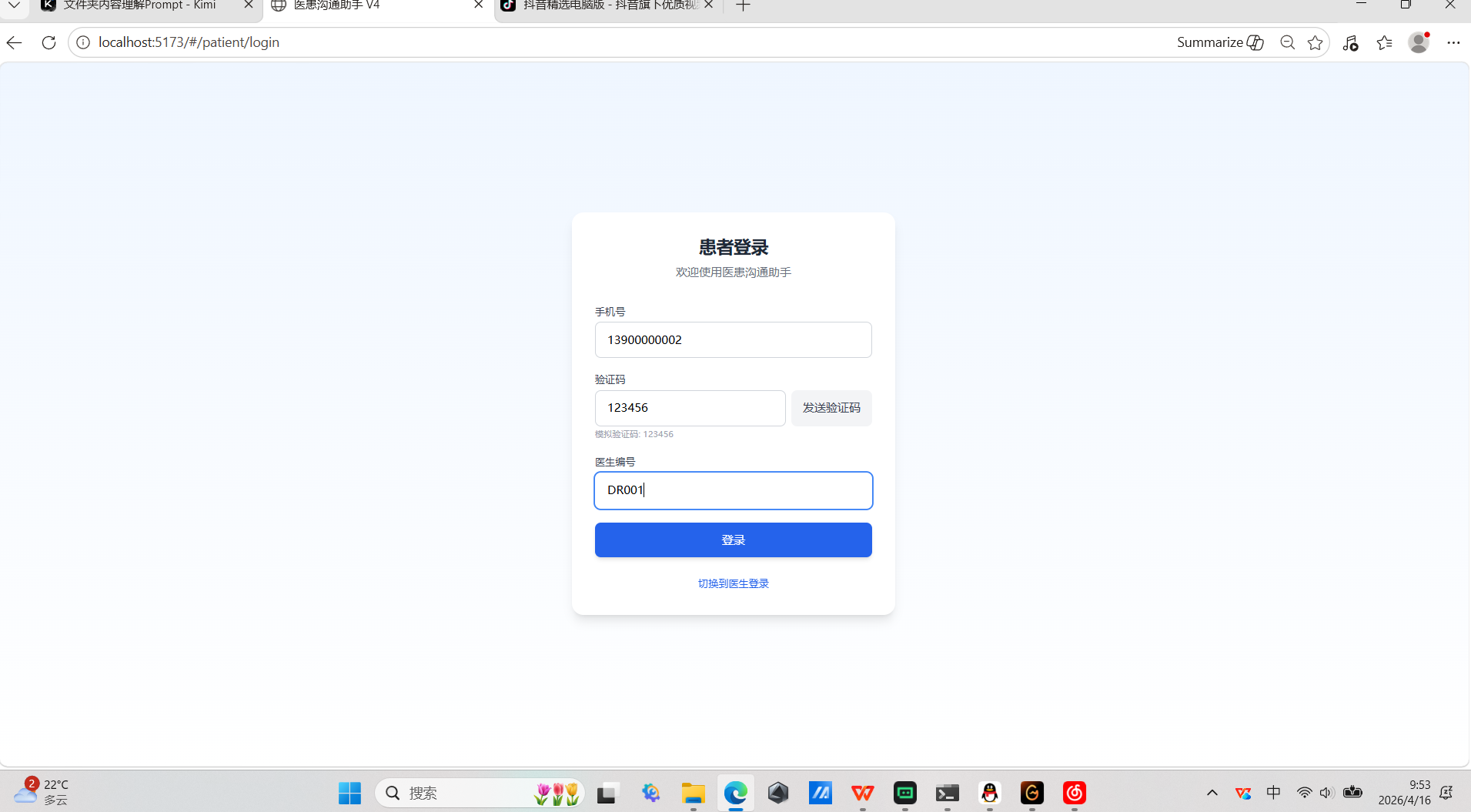The height and width of the screenshot is (812, 1471).
Task: Go back with the browser back arrow
Action: (15, 42)
